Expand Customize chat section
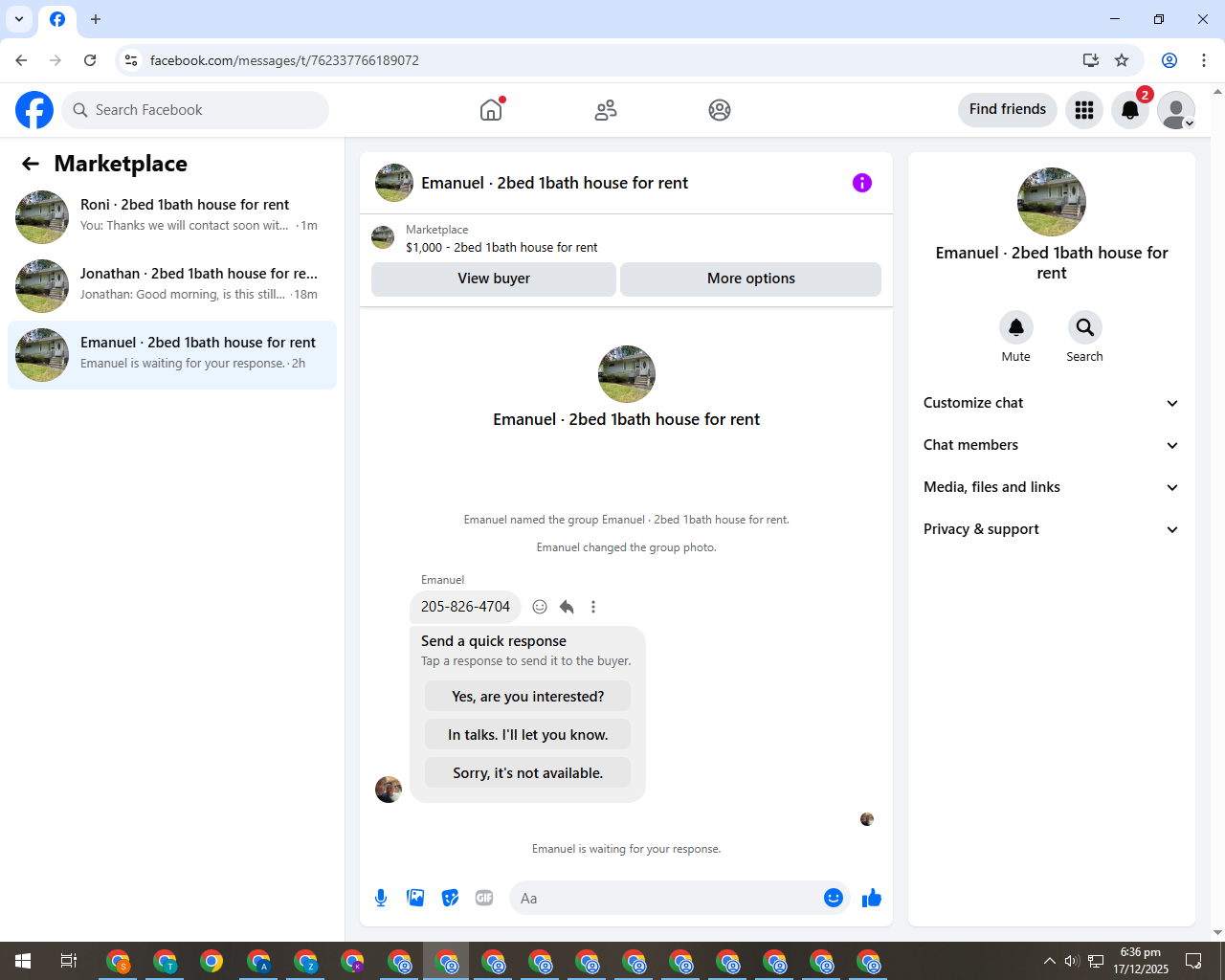The height and width of the screenshot is (980, 1225). 1052,403
